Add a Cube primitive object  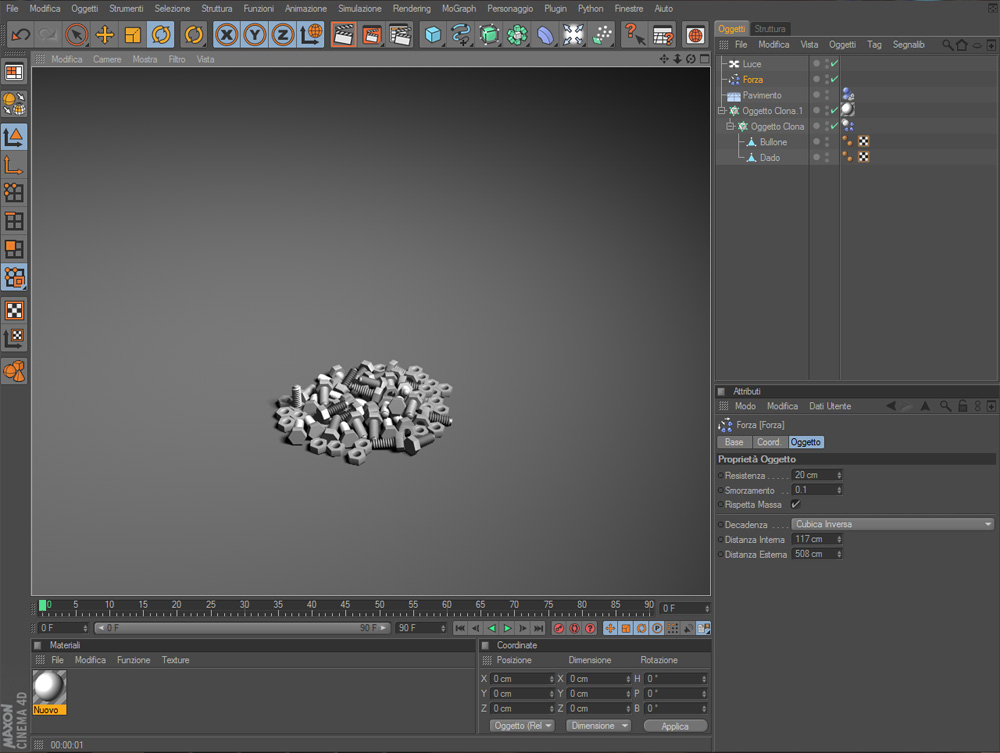pos(432,35)
